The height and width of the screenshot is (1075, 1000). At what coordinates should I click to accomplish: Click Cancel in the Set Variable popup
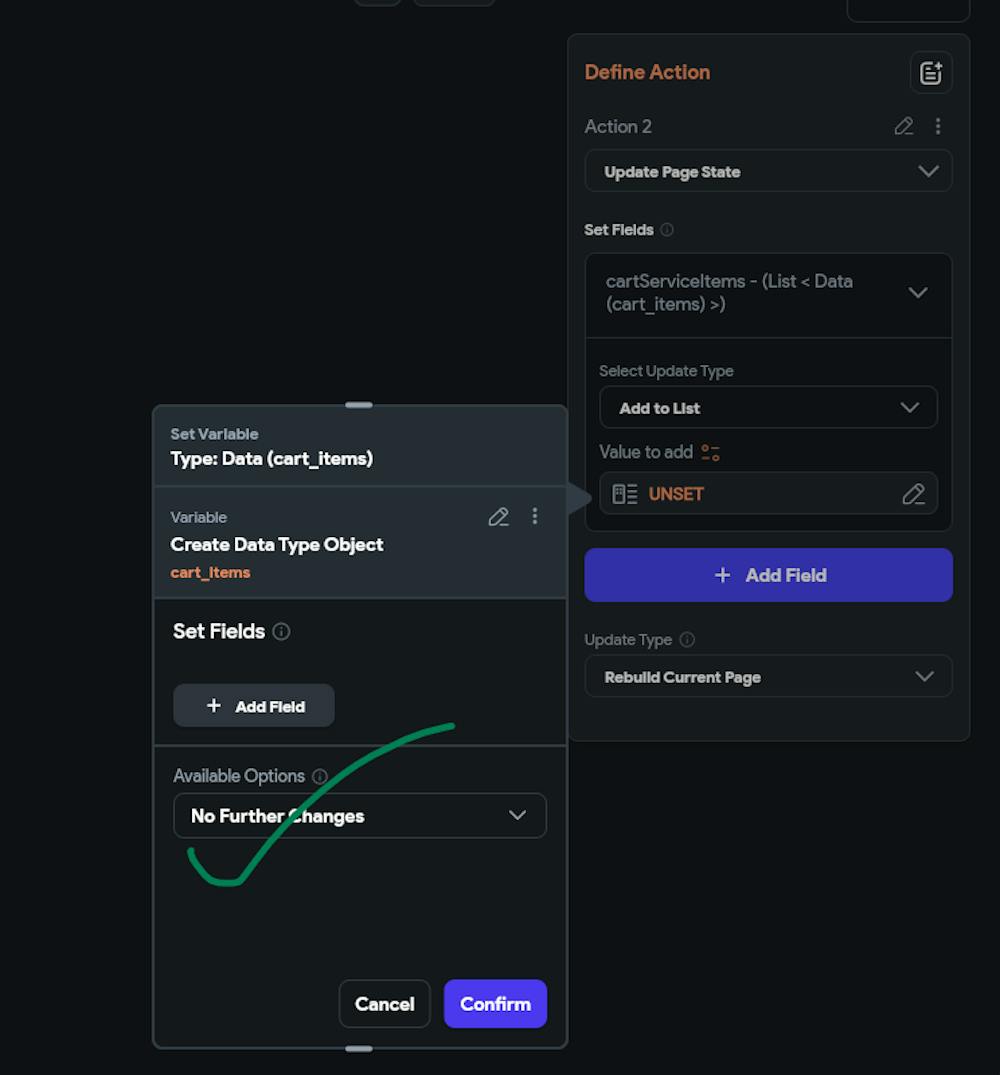click(x=384, y=1004)
